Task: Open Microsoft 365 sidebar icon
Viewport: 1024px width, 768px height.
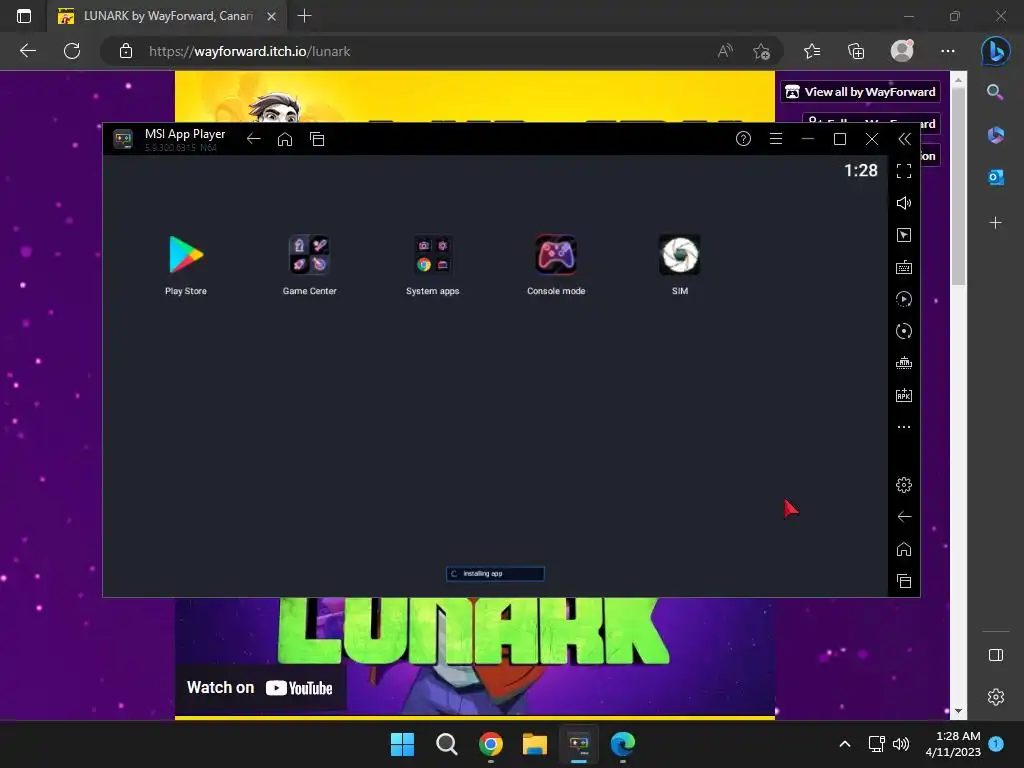Action: pyautogui.click(x=995, y=135)
